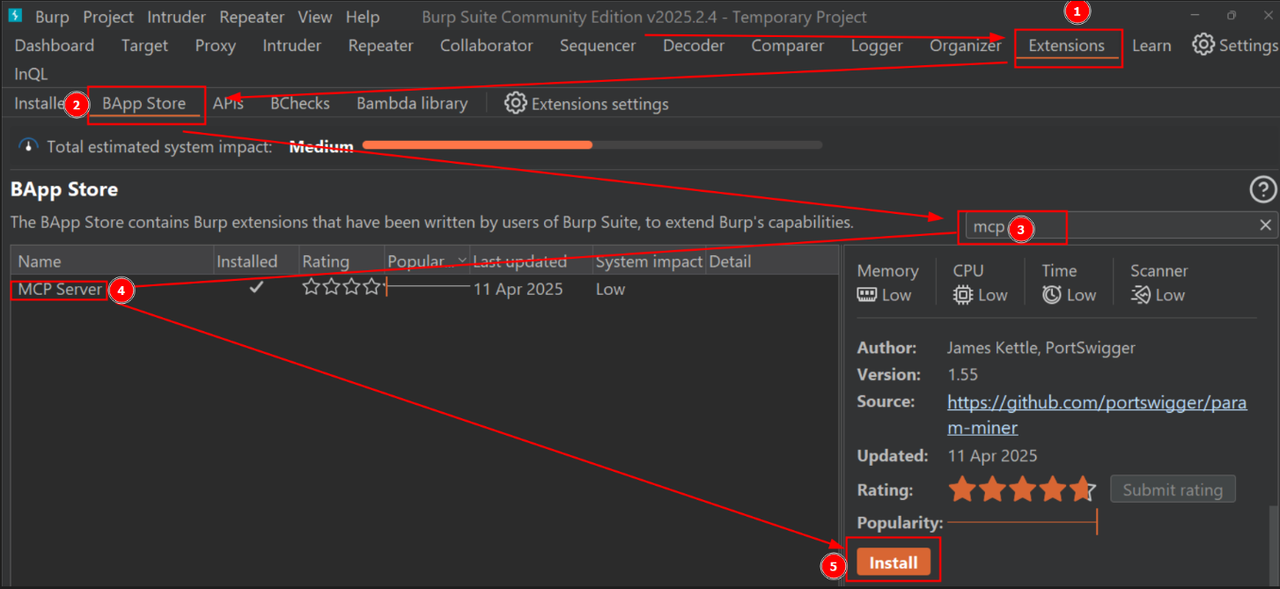Image resolution: width=1280 pixels, height=589 pixels.
Task: Sort by the Name column header
Action: 112,261
